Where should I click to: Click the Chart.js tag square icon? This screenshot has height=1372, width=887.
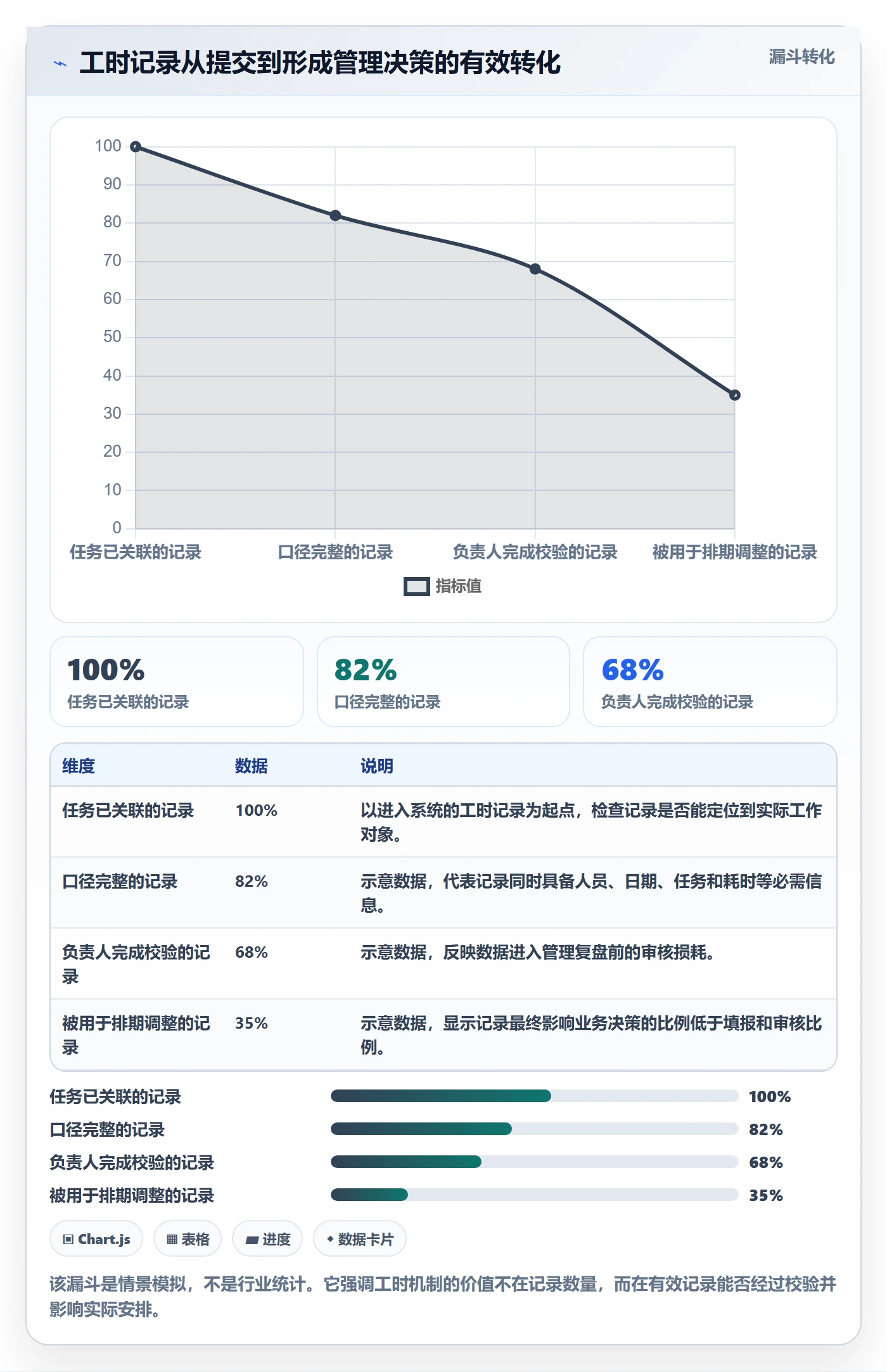68,1240
